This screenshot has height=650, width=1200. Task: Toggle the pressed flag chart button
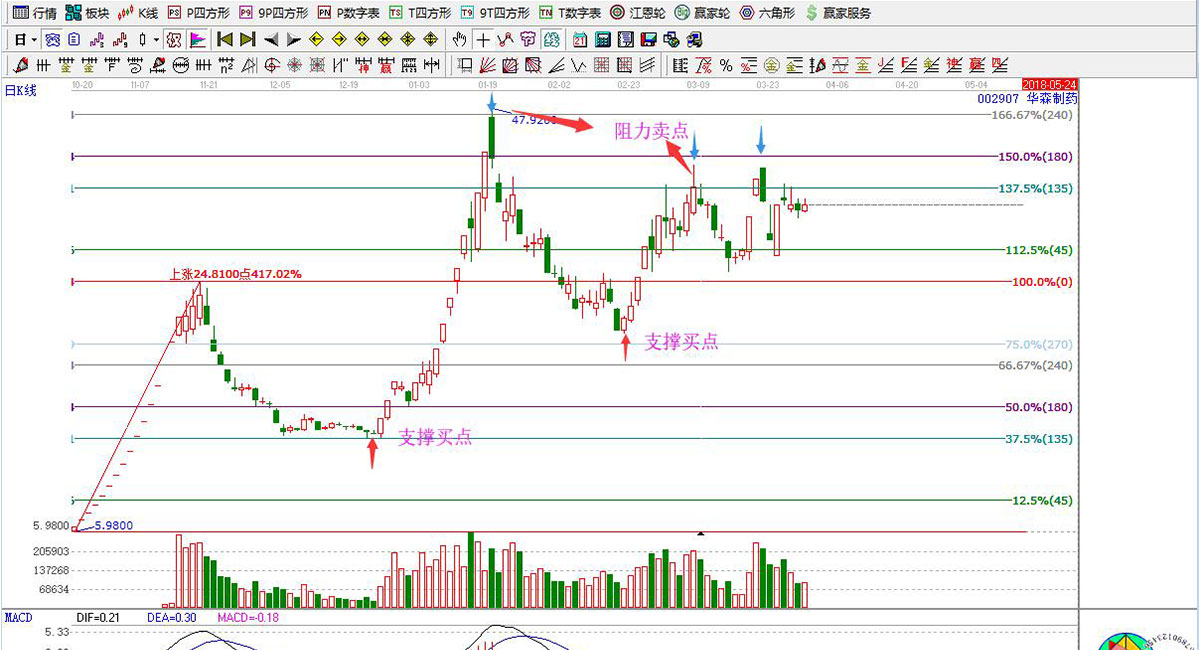(x=197, y=40)
